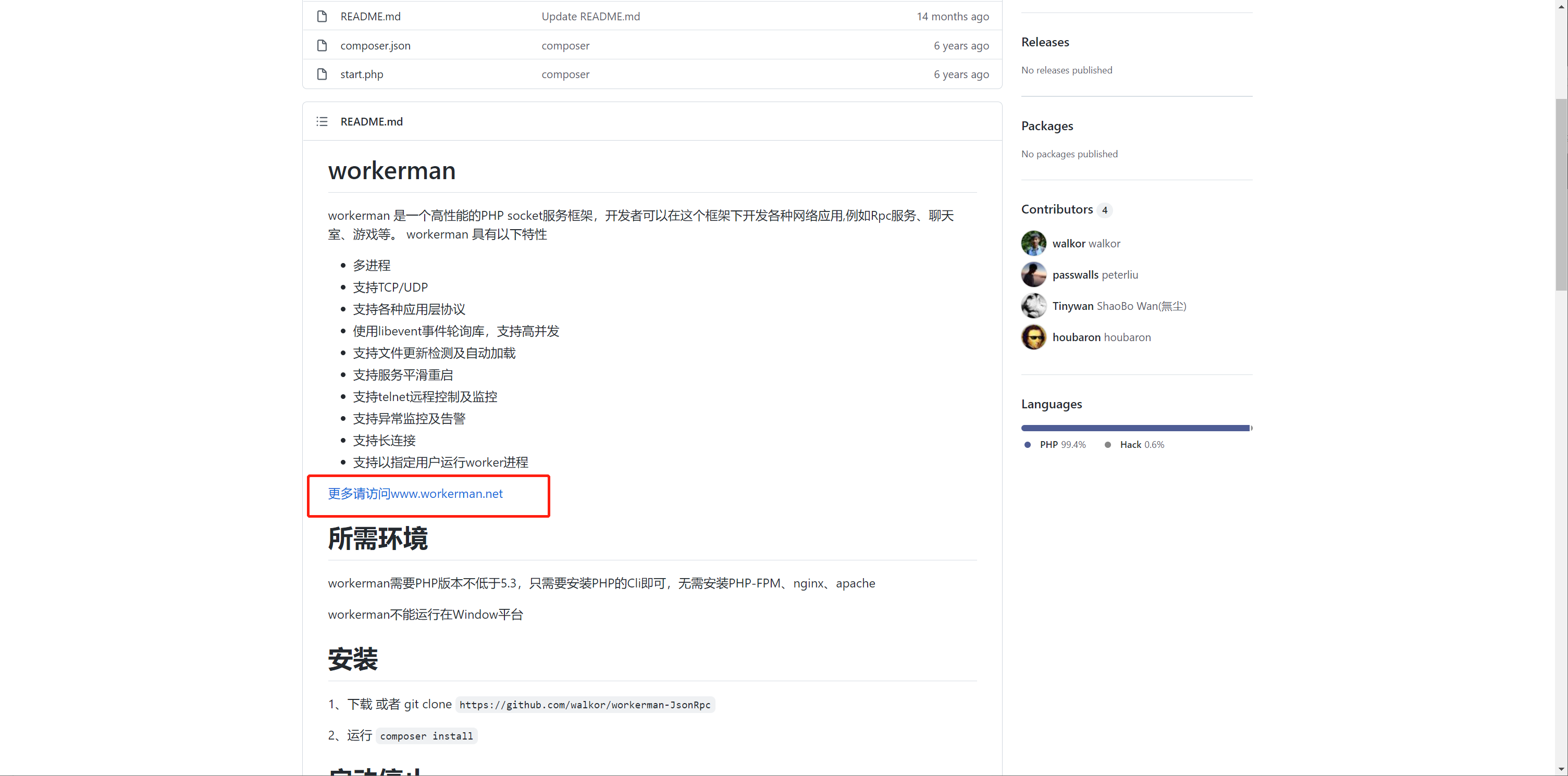Open the README outline list icon

[322, 122]
